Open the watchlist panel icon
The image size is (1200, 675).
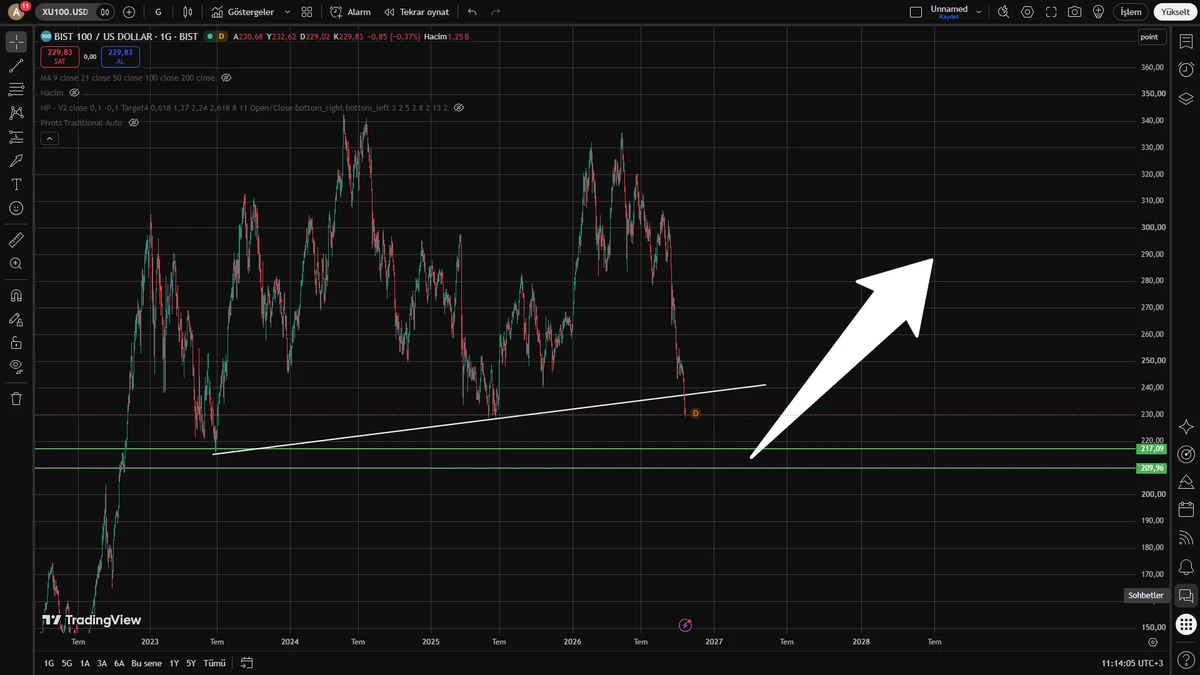pyautogui.click(x=1186, y=41)
